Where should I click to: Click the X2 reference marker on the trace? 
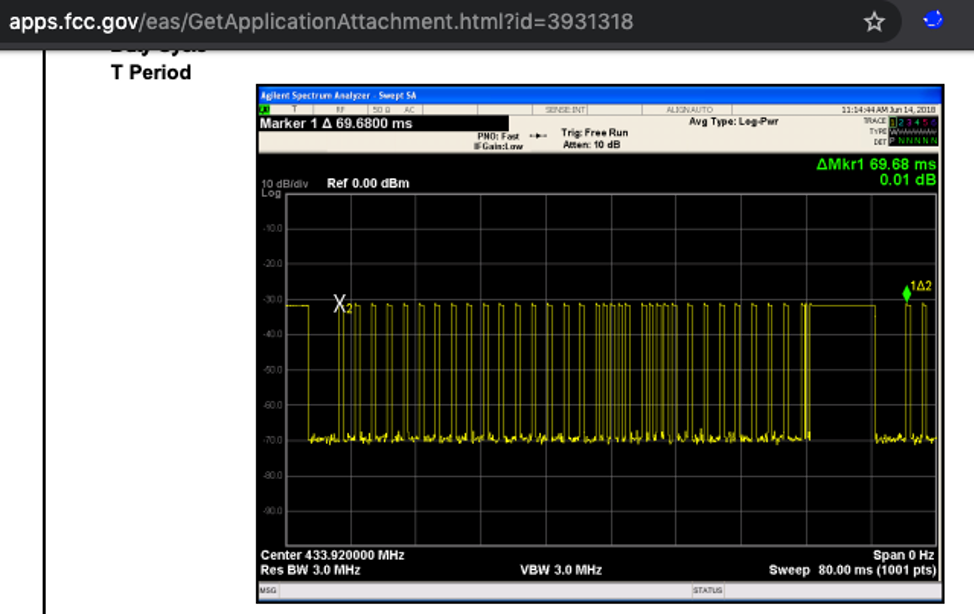342,304
